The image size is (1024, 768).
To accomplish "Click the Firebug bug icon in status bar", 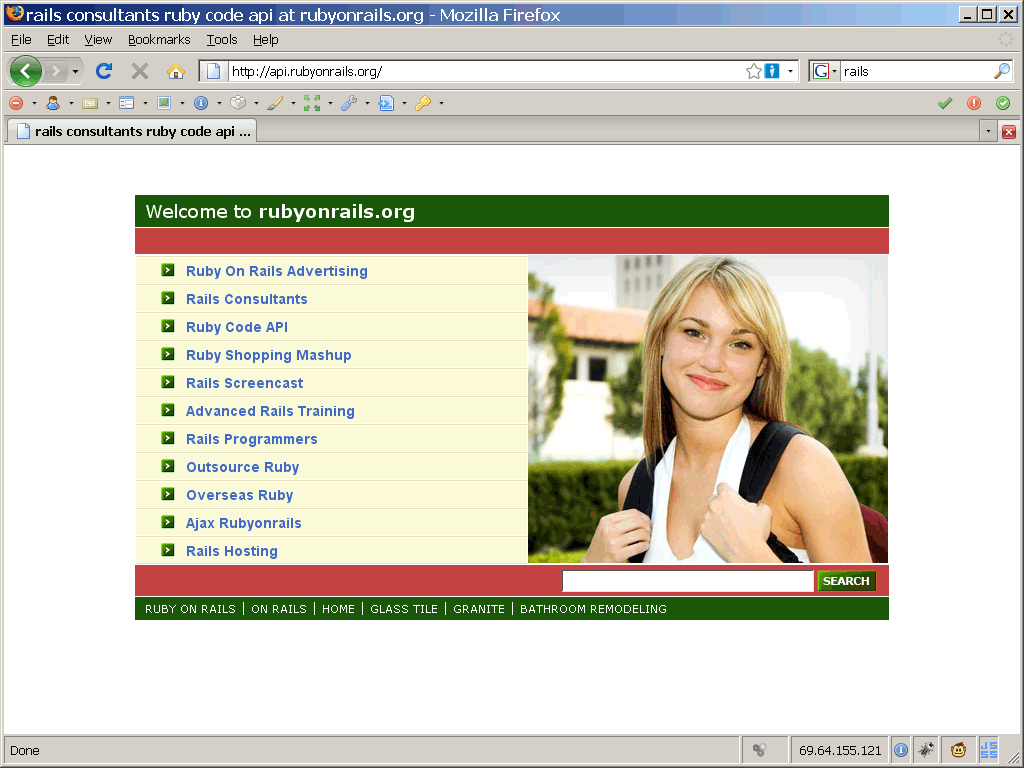I will click(x=926, y=750).
